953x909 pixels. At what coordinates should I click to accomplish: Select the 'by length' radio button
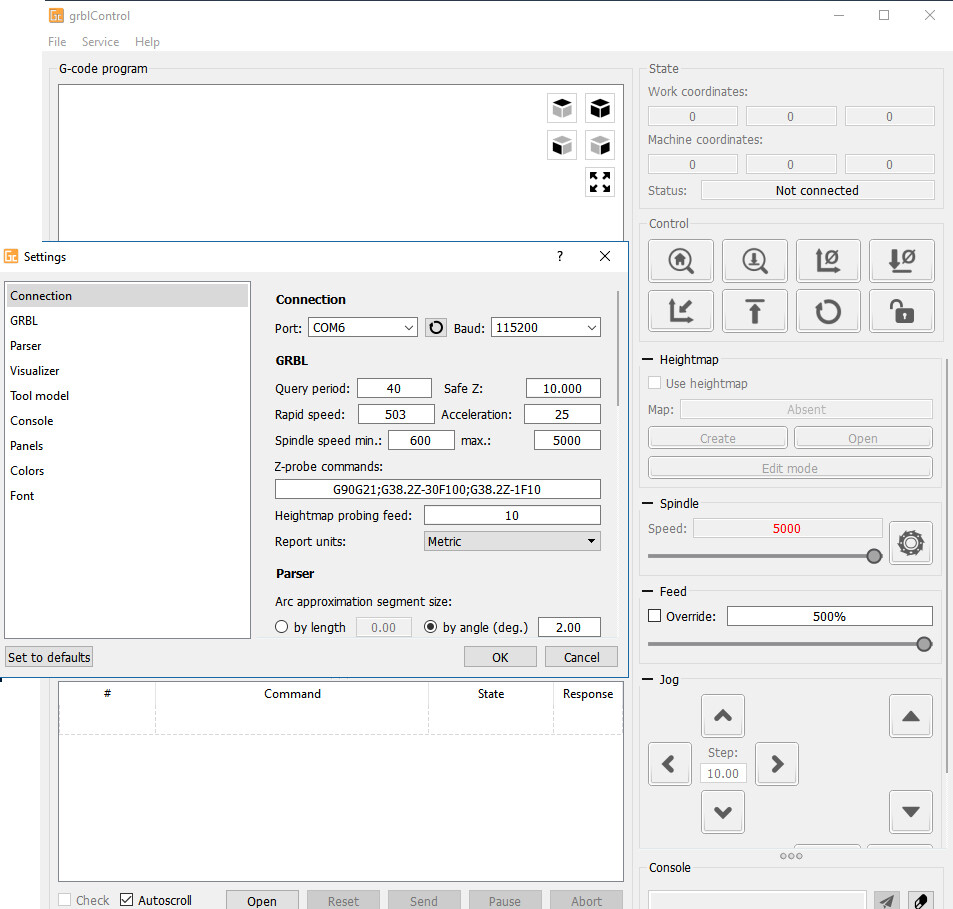click(281, 626)
